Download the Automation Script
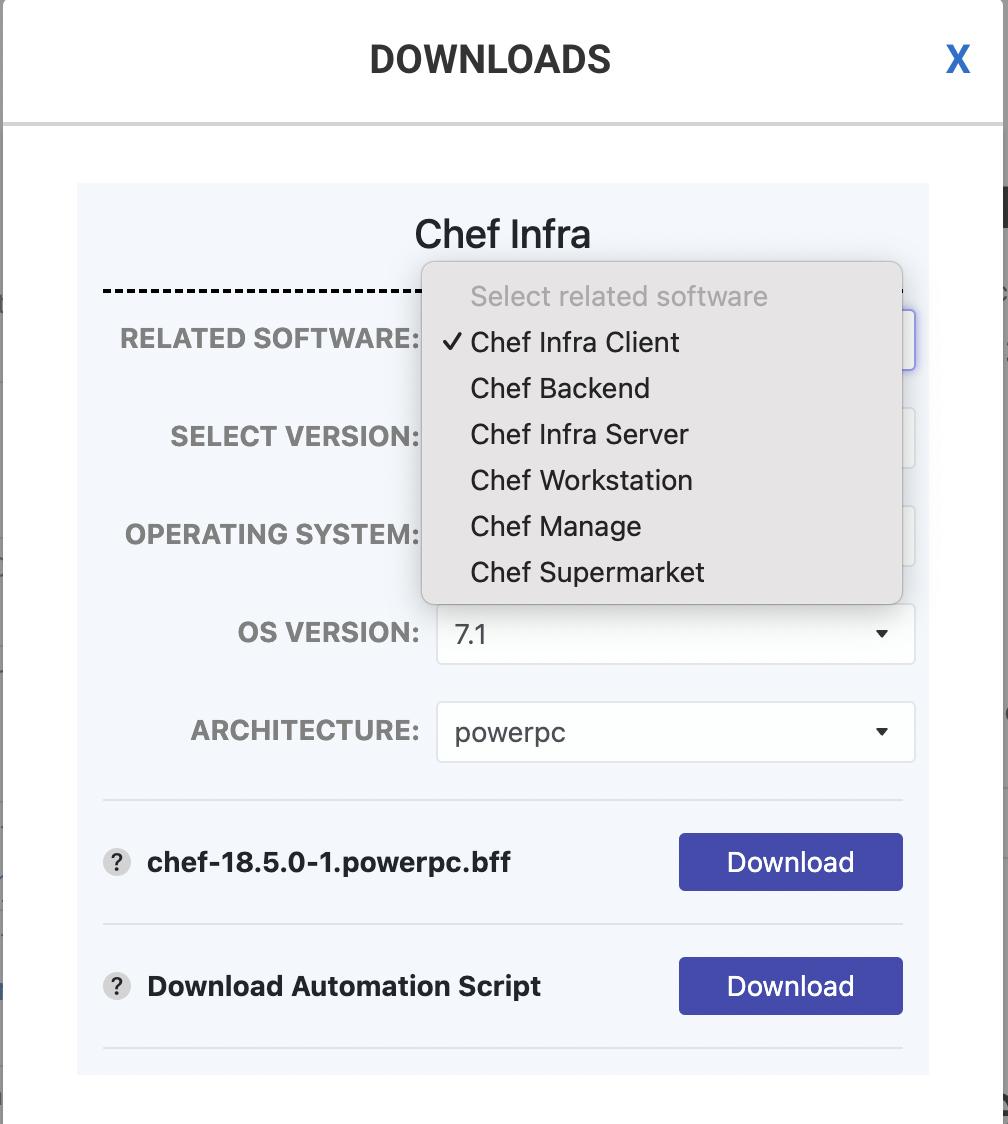The height and width of the screenshot is (1124, 1008). [790, 986]
